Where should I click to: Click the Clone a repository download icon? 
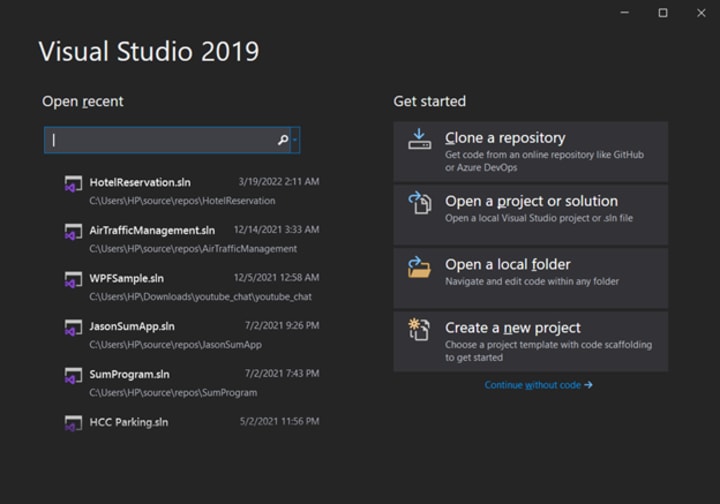[x=419, y=140]
